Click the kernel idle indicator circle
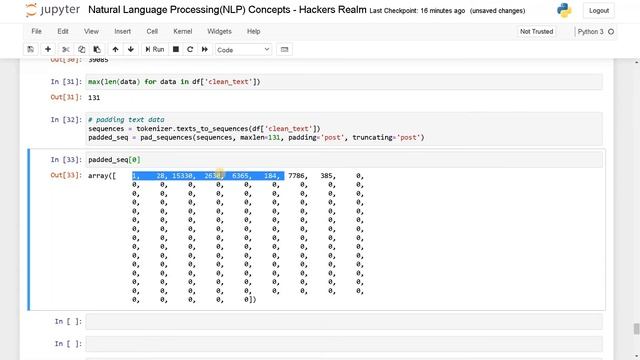Viewport: 640px width, 360px height. [x=611, y=31]
